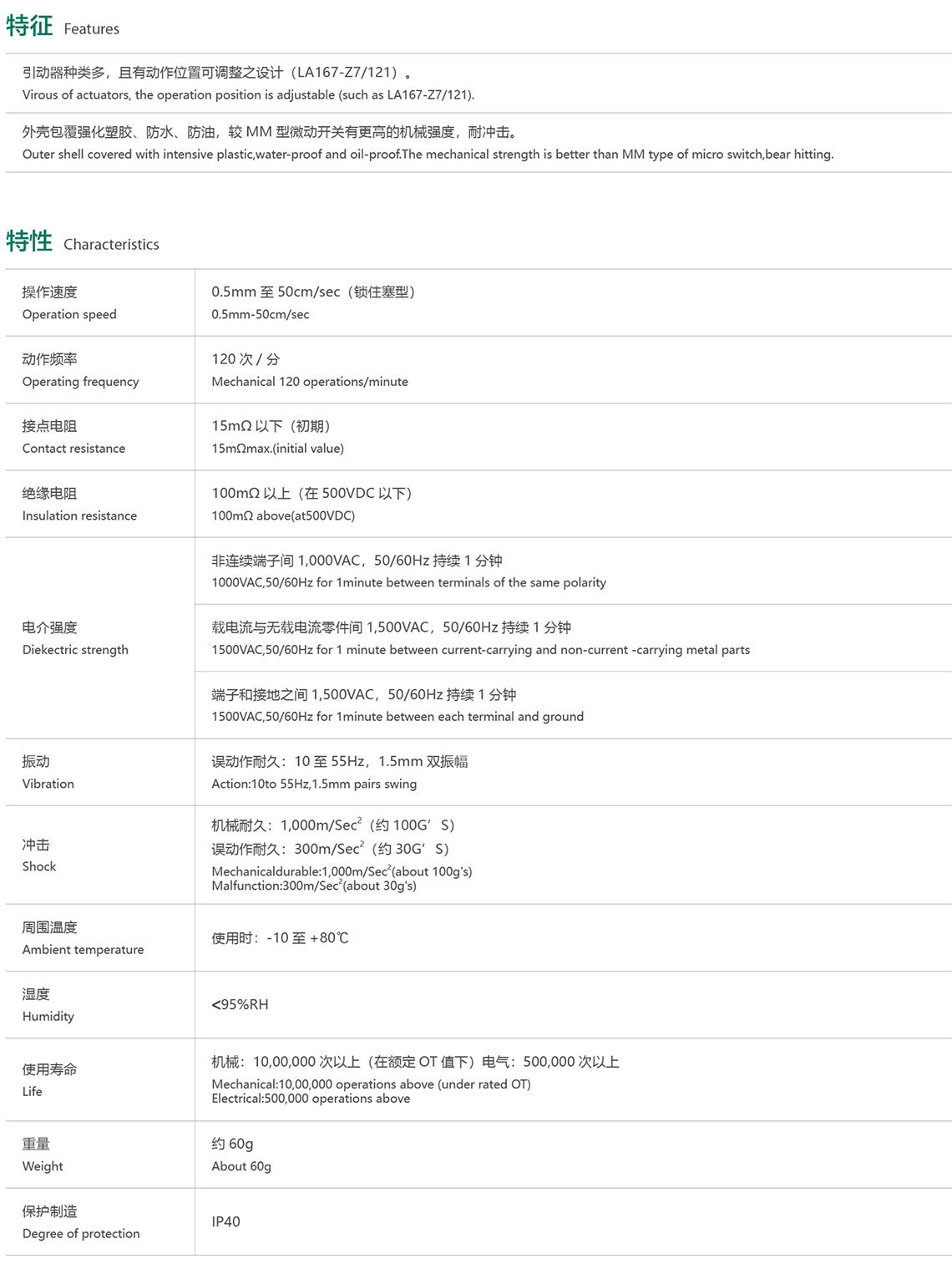952x1264 pixels.
Task: Click the Contact resistance row label
Action: 73,448
